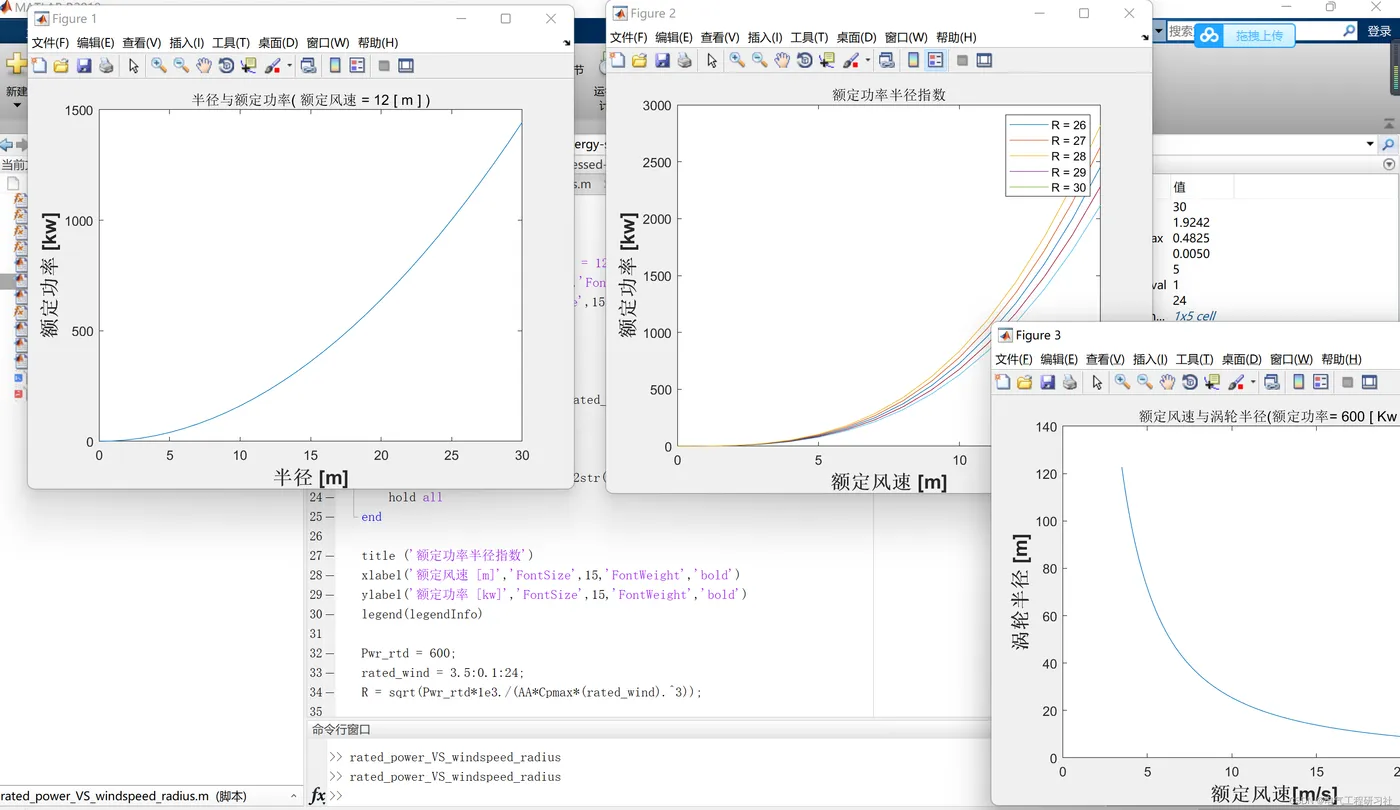The image size is (1400, 810).
Task: Open 窗口(W) menu in Figure 3
Action: click(1291, 359)
